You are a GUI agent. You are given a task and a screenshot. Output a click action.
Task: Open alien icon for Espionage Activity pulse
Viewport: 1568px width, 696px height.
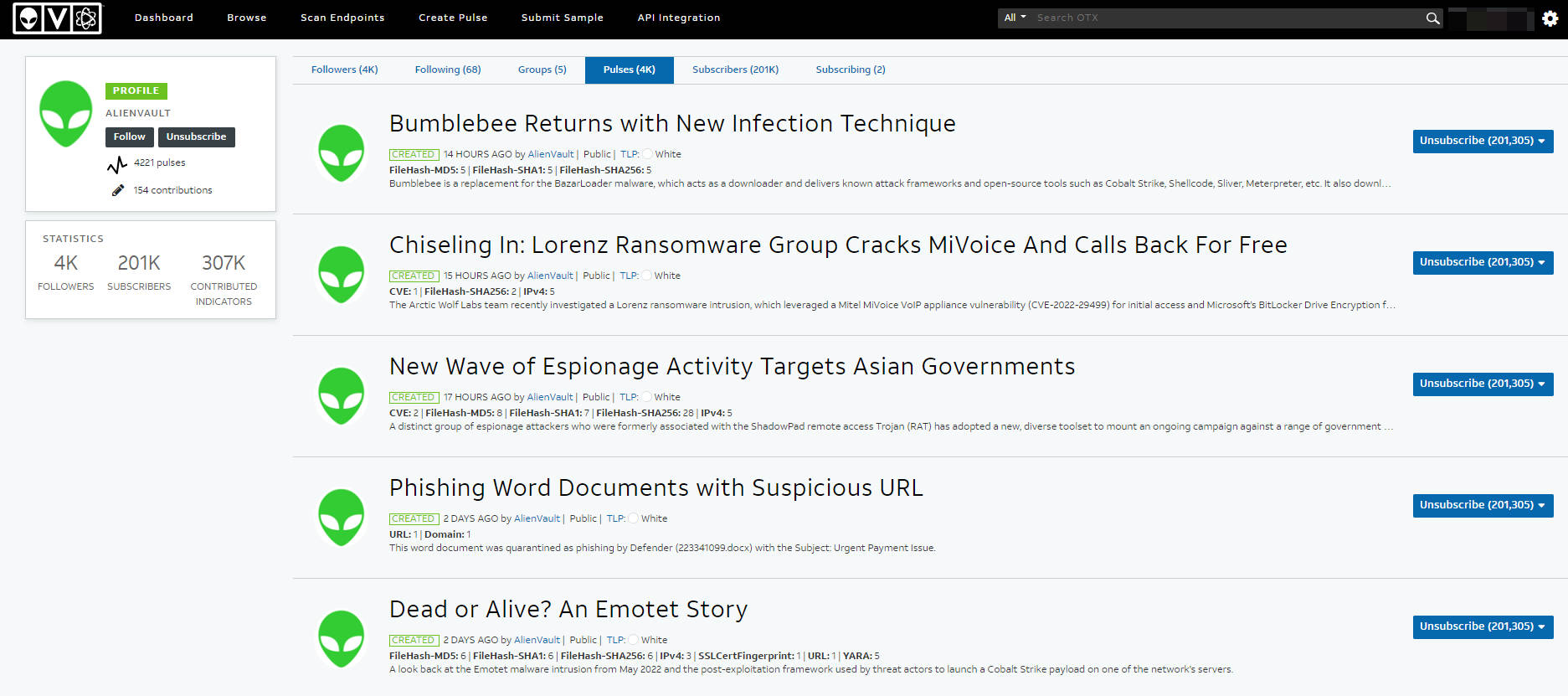pyautogui.click(x=342, y=396)
